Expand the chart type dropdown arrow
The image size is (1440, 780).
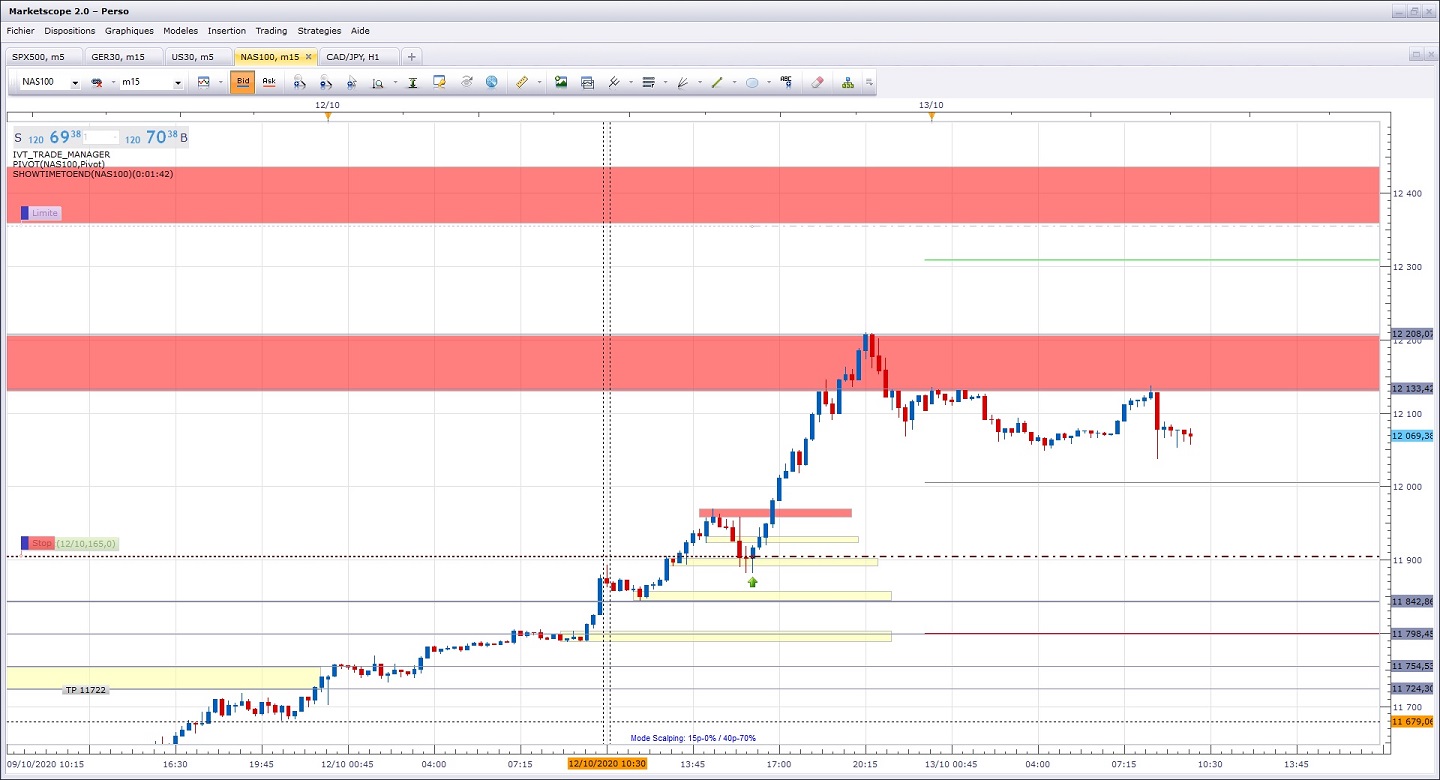click(221, 83)
